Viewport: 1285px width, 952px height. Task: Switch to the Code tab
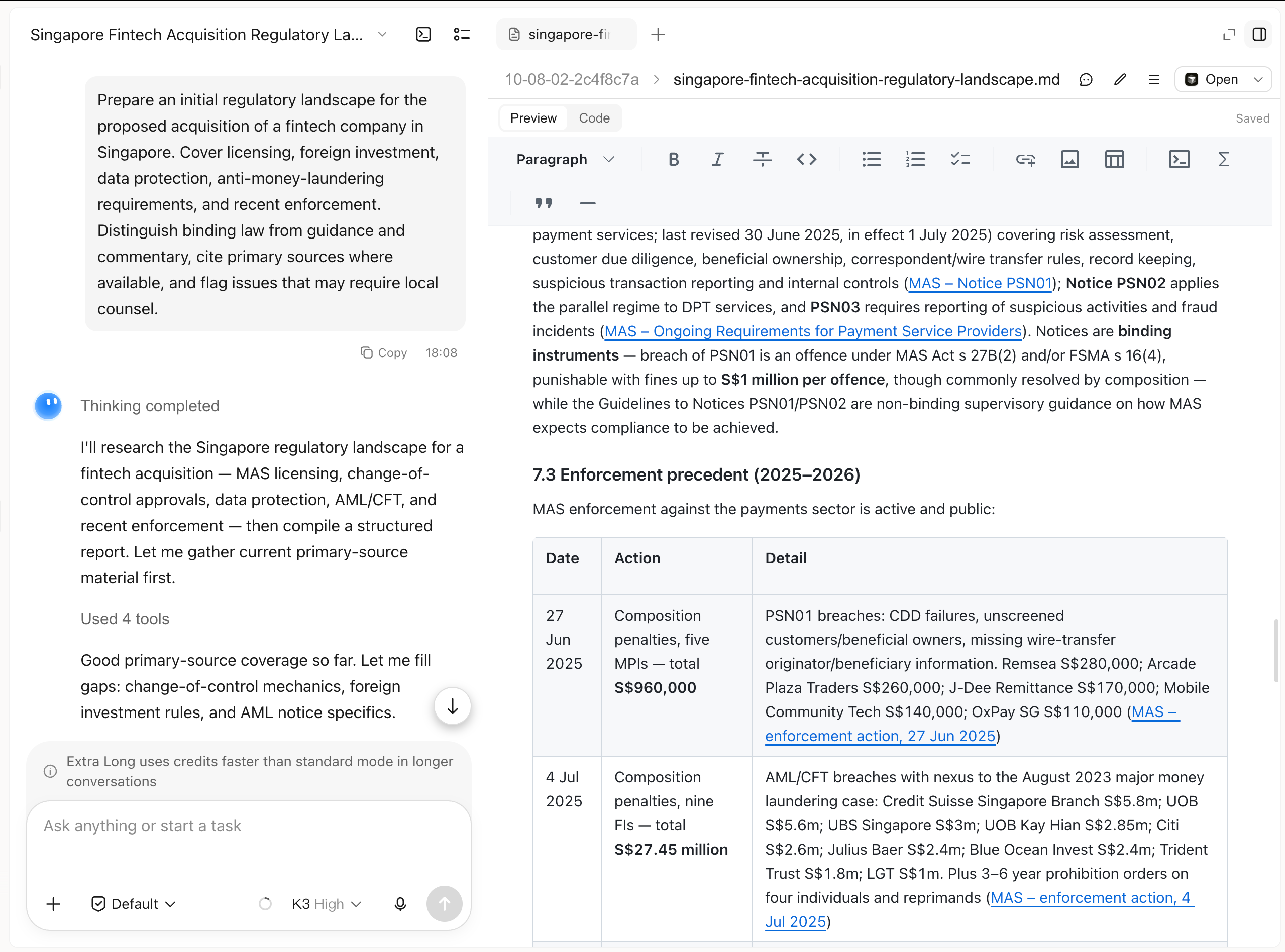[x=594, y=118]
